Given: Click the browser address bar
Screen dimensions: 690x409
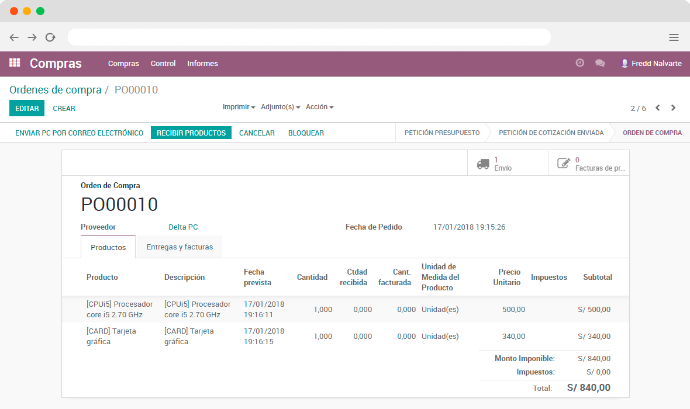Looking at the screenshot, I should (x=309, y=37).
